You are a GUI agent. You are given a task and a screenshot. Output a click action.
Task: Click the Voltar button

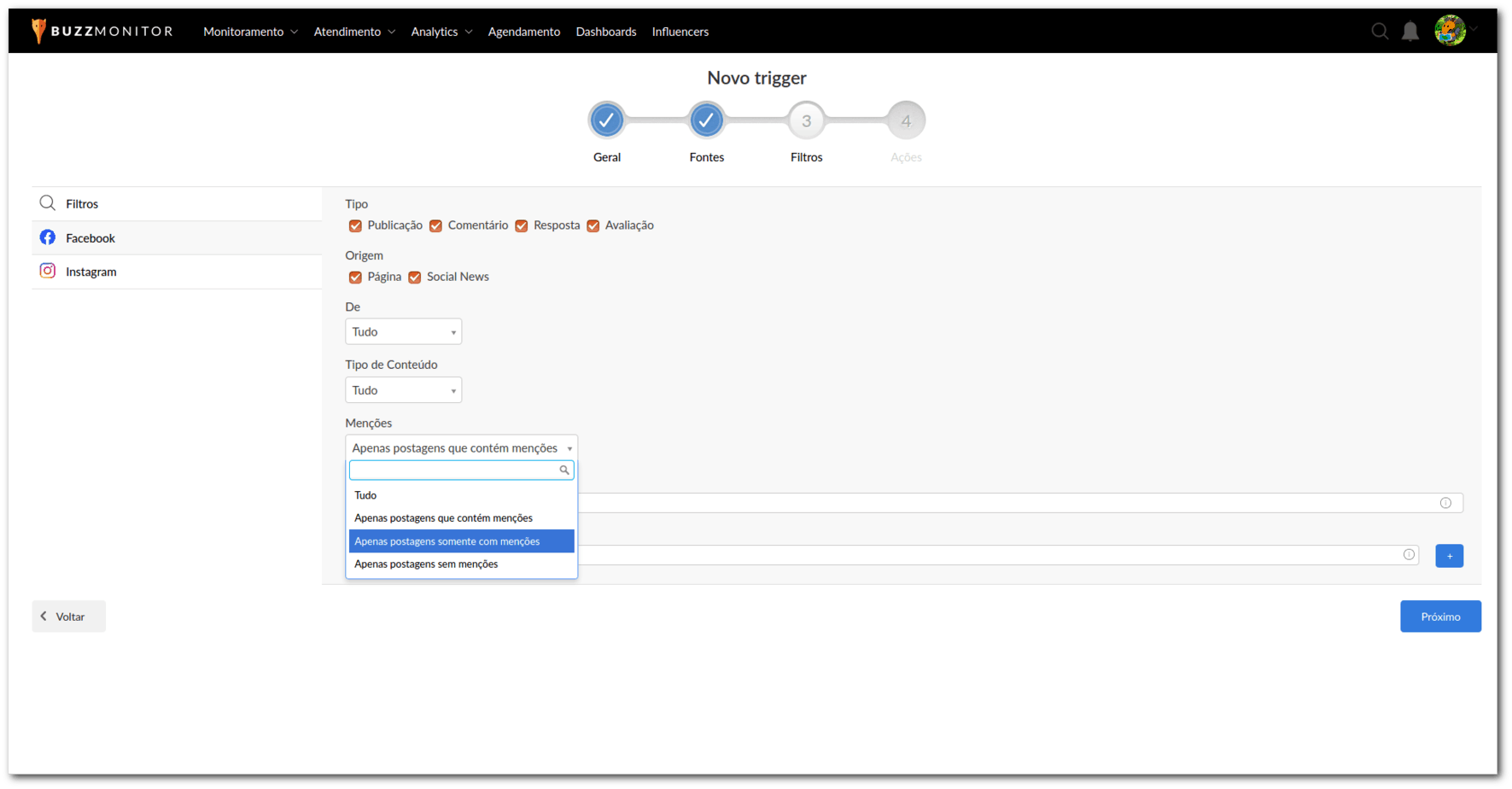click(x=69, y=617)
